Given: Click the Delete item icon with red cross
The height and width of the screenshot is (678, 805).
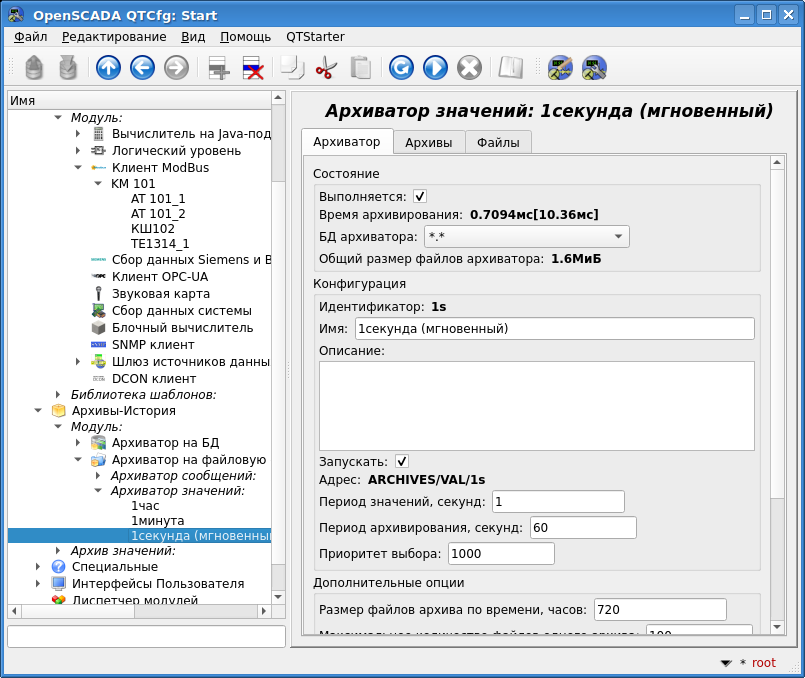Looking at the screenshot, I should [x=253, y=68].
